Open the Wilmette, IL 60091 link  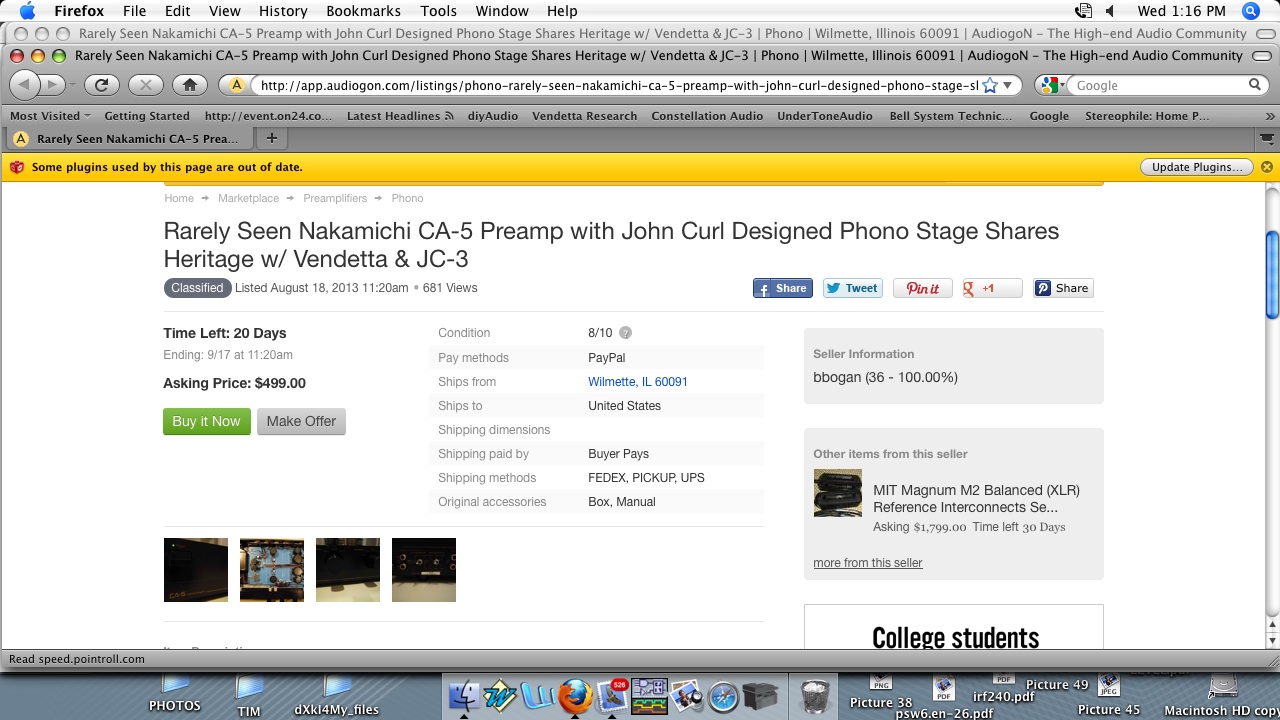pos(638,382)
